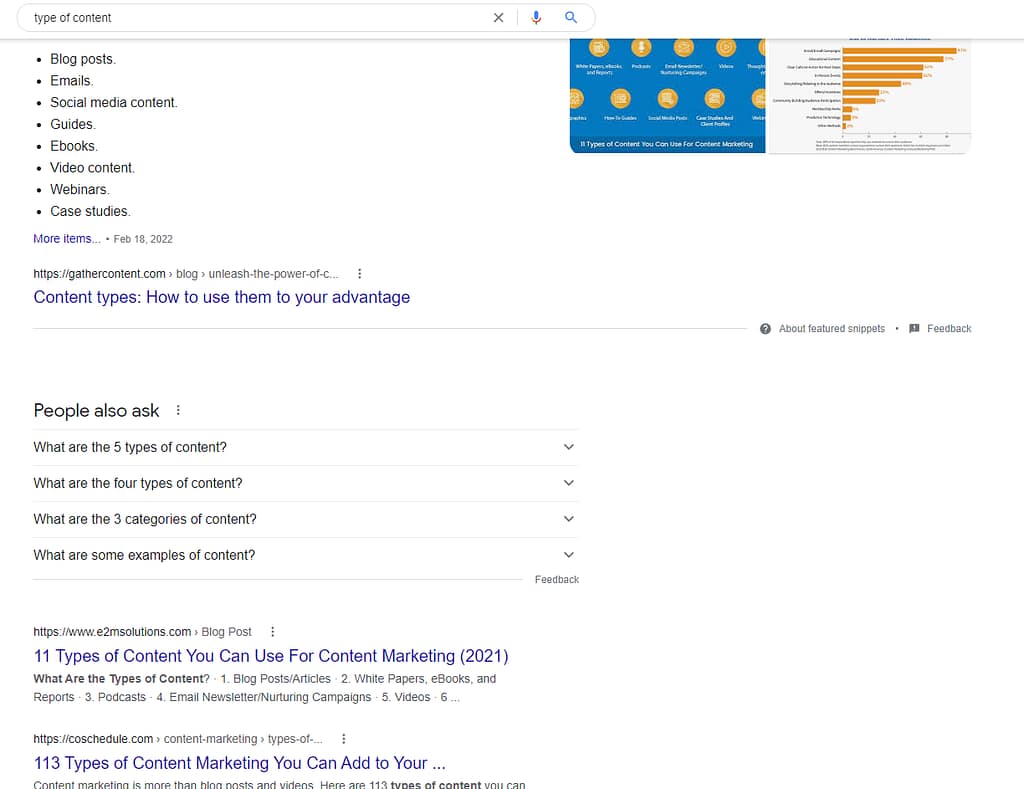
Task: Open the three-dot menu beside the coschedule.com URL
Action: point(344,739)
